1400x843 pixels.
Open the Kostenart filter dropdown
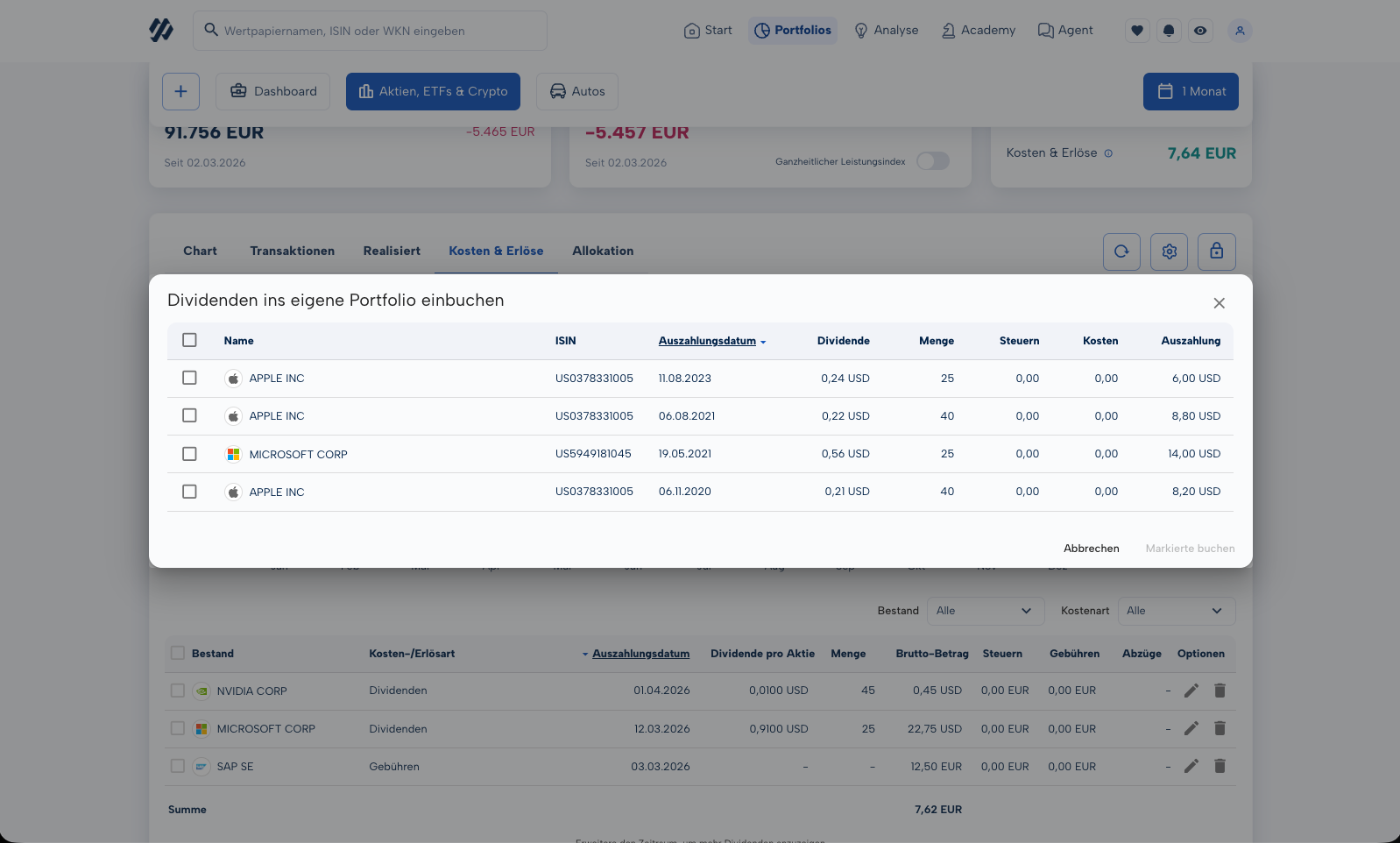point(1177,611)
